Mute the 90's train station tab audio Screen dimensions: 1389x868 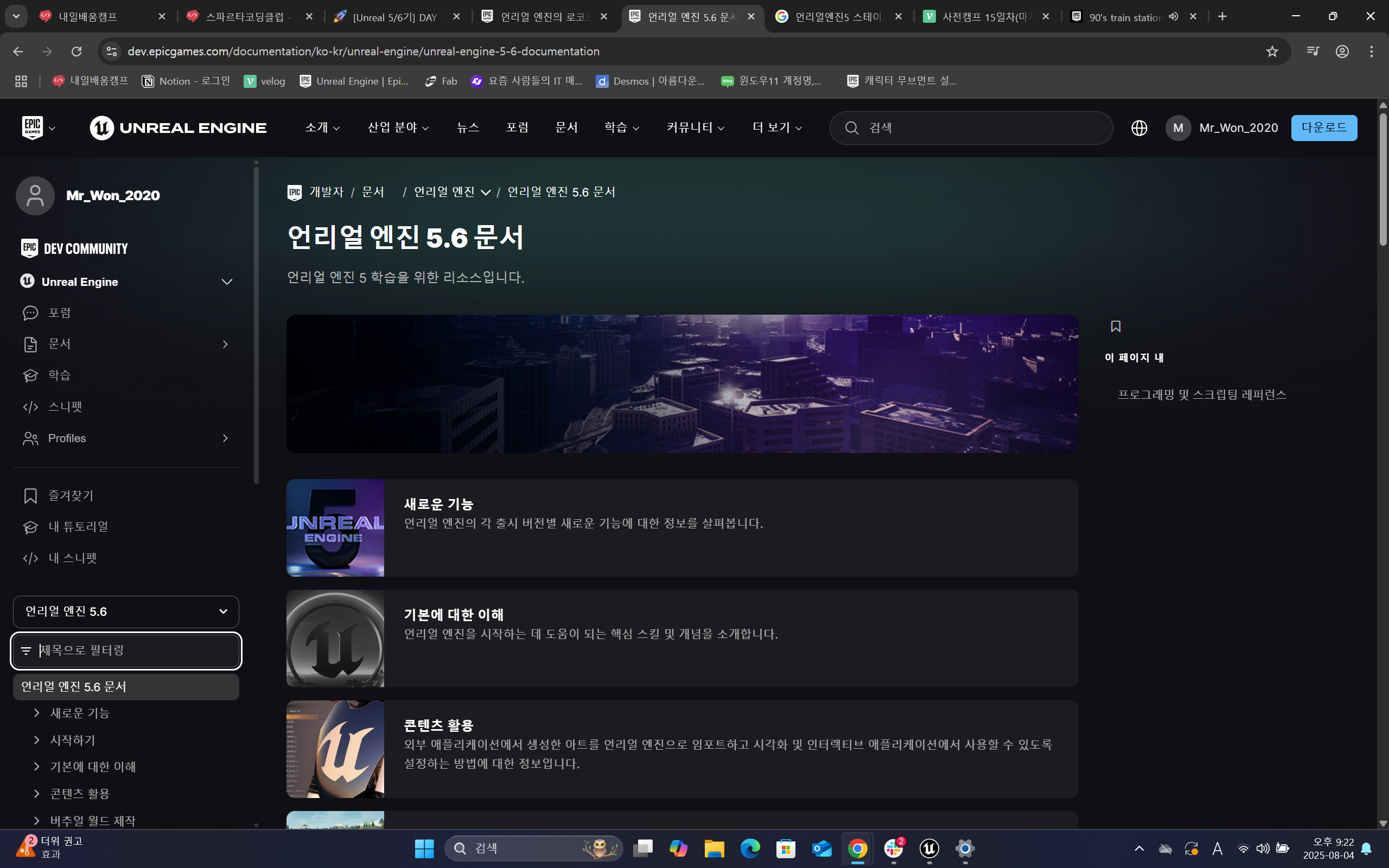pyautogui.click(x=1173, y=17)
